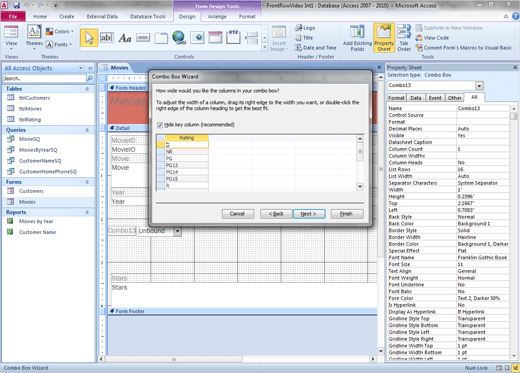This screenshot has width=520, height=373.
Task: Insert a Title in header
Action: click(304, 38)
